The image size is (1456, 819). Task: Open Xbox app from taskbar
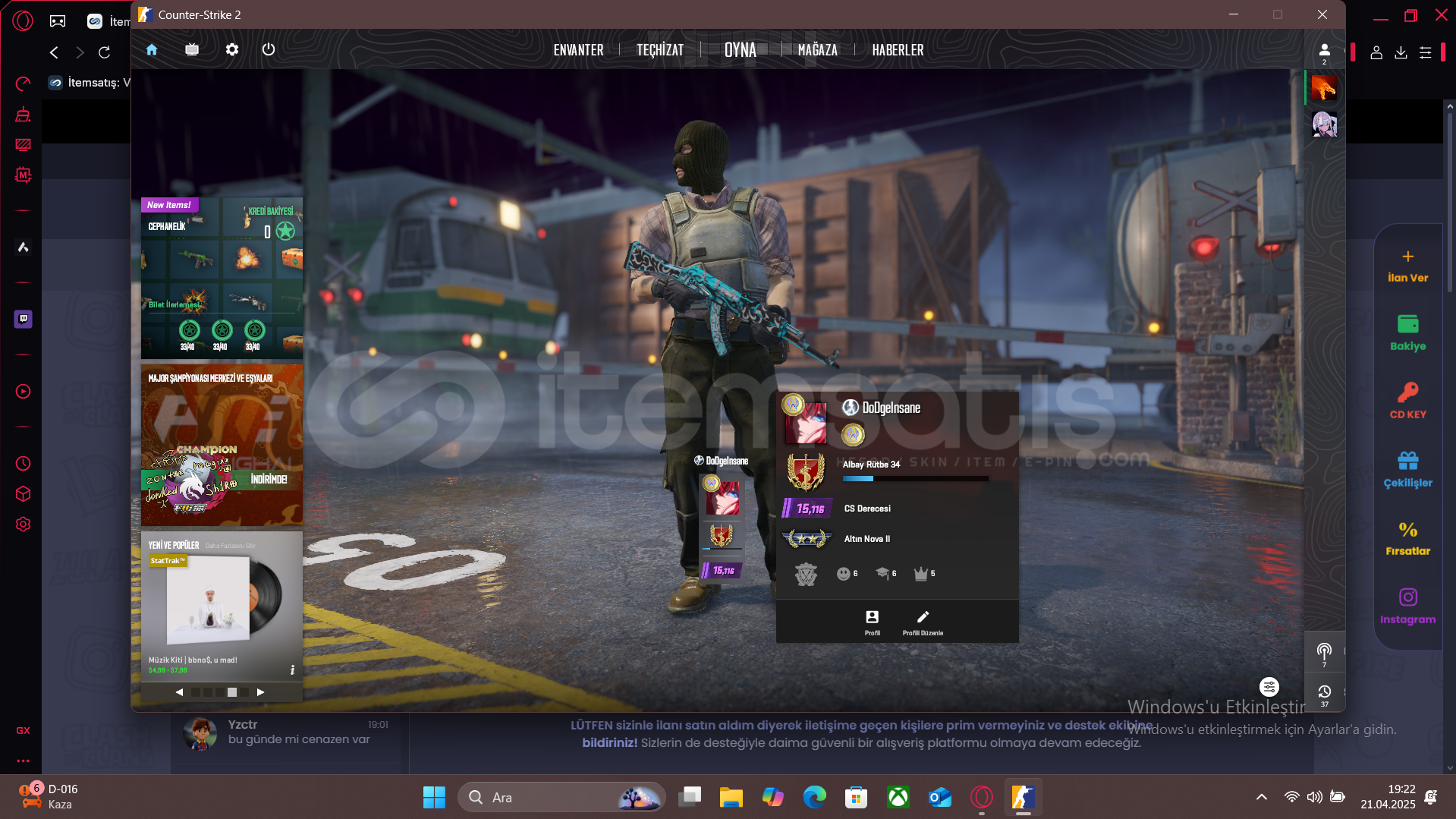pos(898,797)
